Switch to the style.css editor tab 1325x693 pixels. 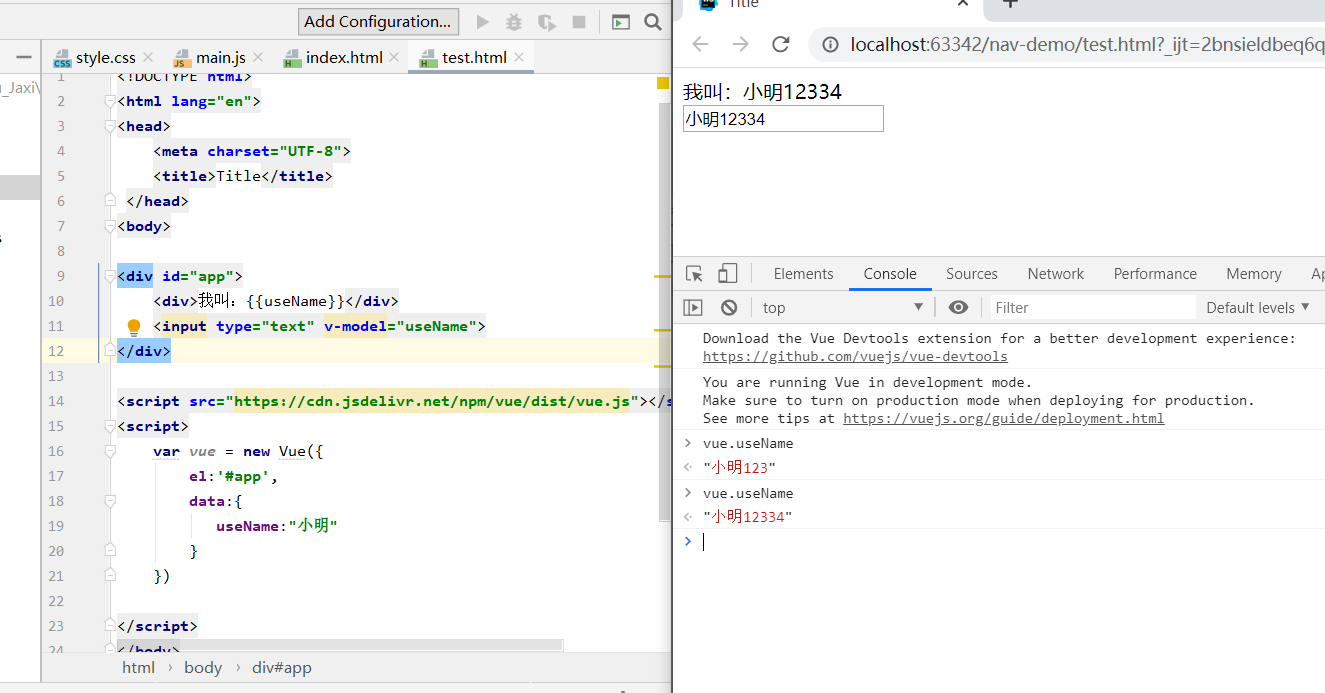coord(105,58)
